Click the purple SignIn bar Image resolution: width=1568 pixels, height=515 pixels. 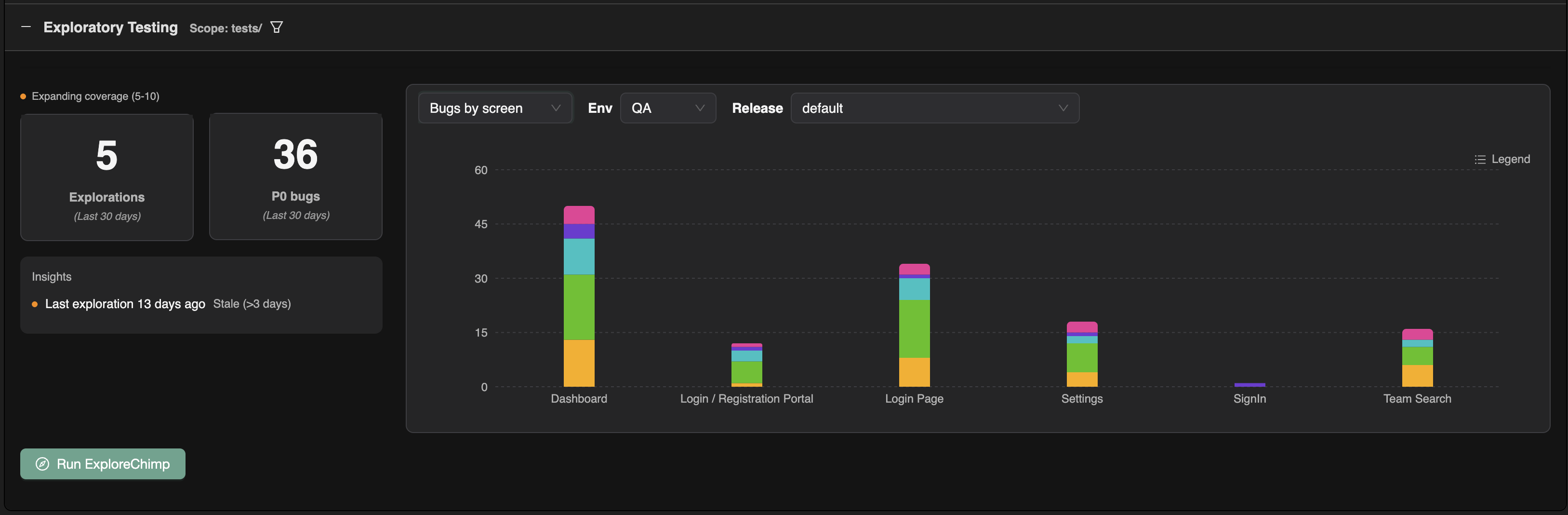pyautogui.click(x=1249, y=385)
